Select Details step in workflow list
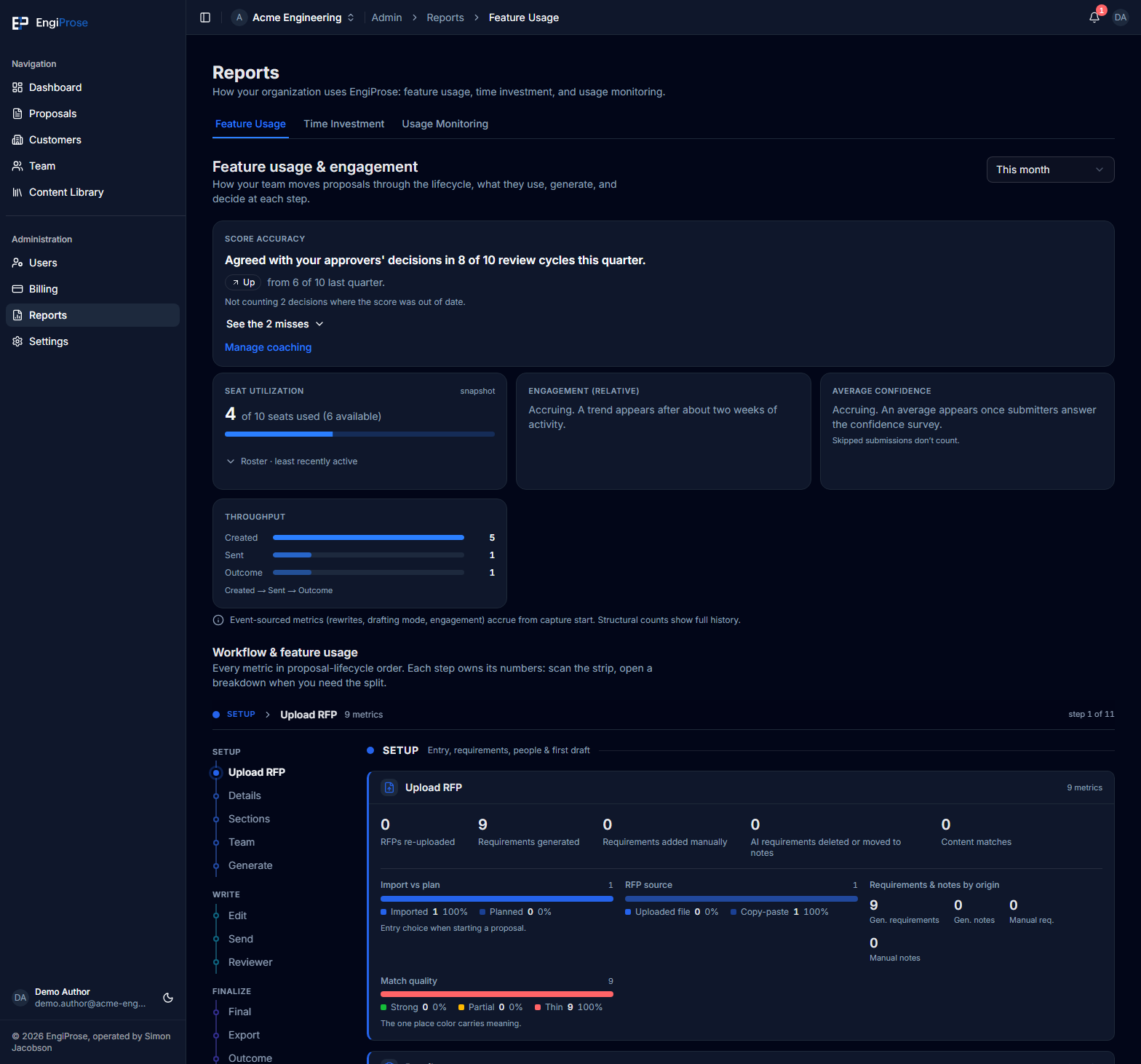 point(244,795)
